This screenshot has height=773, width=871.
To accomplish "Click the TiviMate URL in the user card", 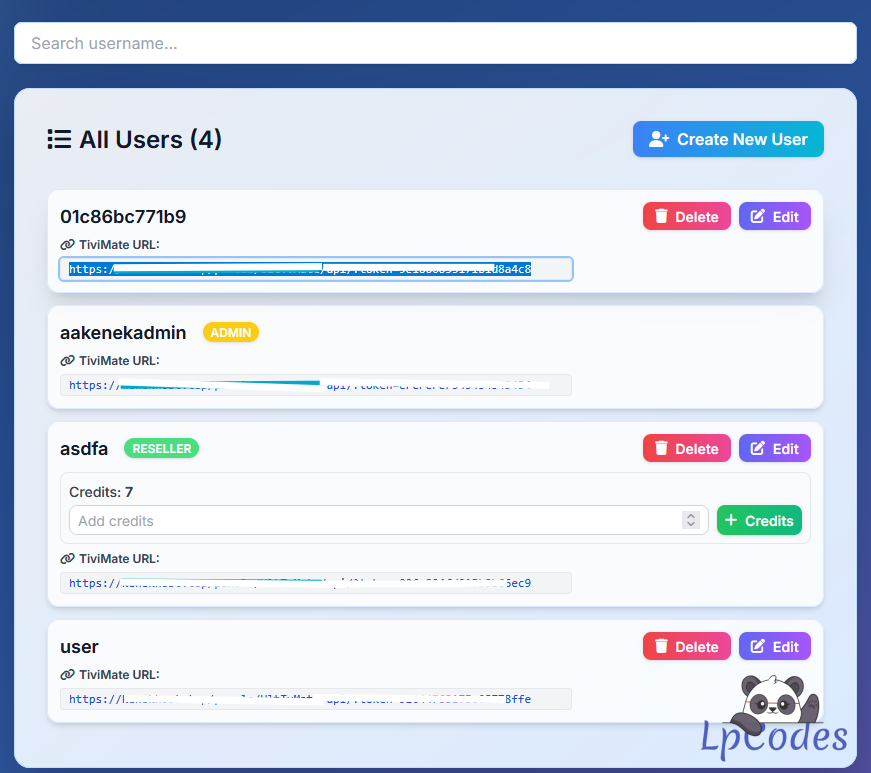I will tap(315, 699).
